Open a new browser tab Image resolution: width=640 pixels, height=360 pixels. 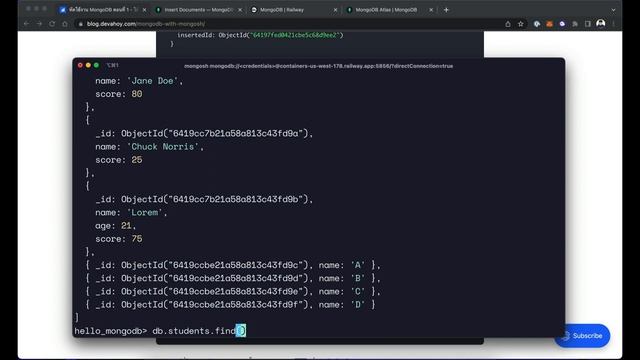pos(446,10)
